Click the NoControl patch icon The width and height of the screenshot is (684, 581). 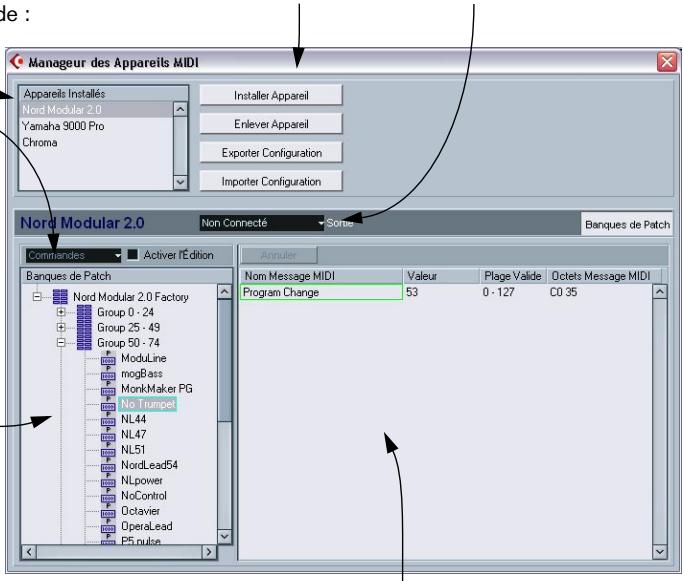(x=108, y=496)
